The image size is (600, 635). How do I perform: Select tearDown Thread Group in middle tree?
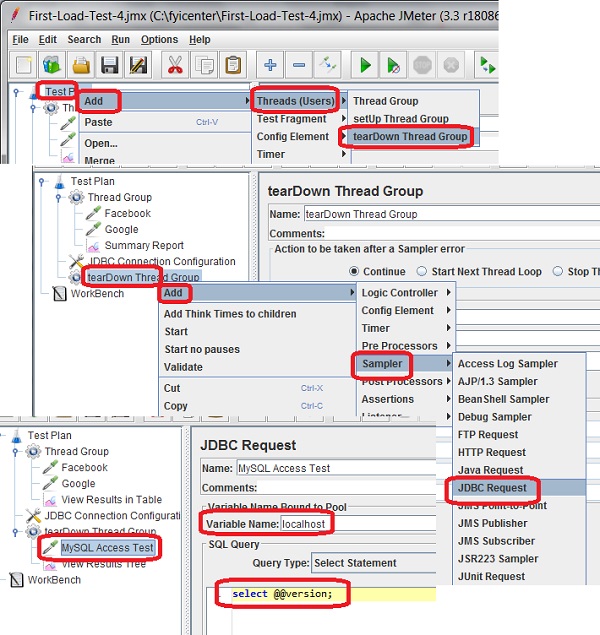[x=143, y=277]
